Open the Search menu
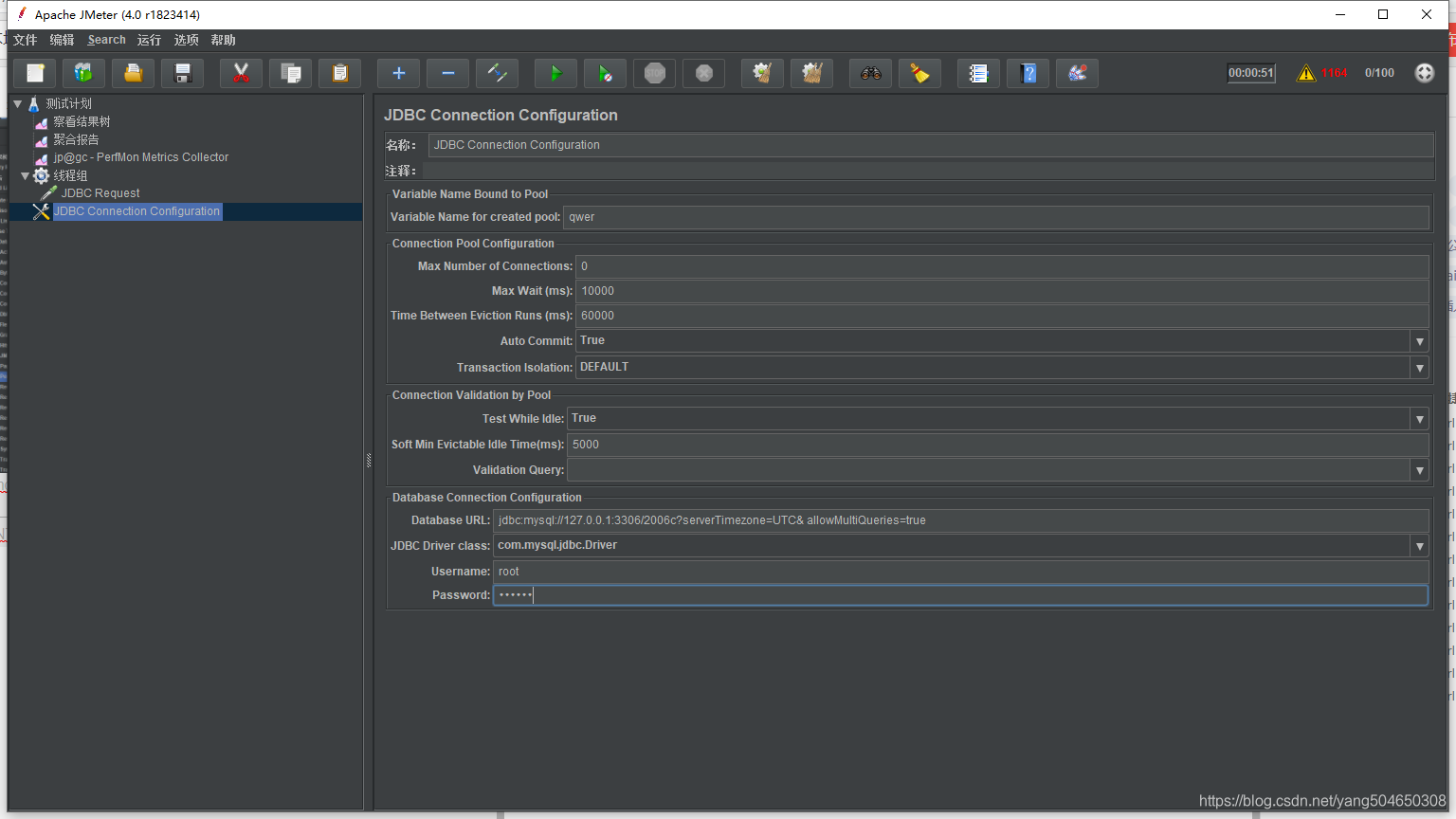Screen dimensions: 1456x819 (x=106, y=40)
